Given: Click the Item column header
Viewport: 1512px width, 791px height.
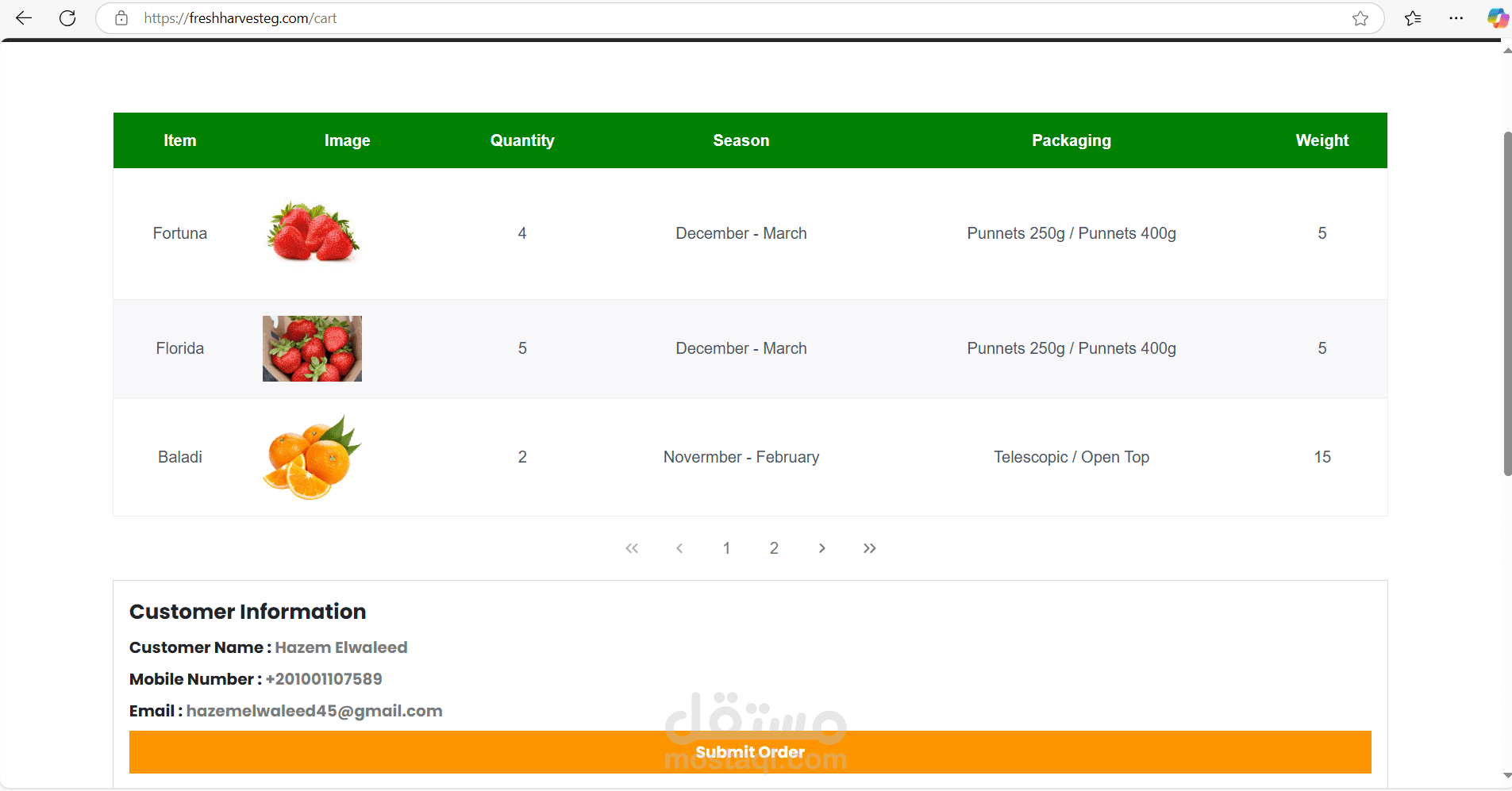Looking at the screenshot, I should coord(180,140).
